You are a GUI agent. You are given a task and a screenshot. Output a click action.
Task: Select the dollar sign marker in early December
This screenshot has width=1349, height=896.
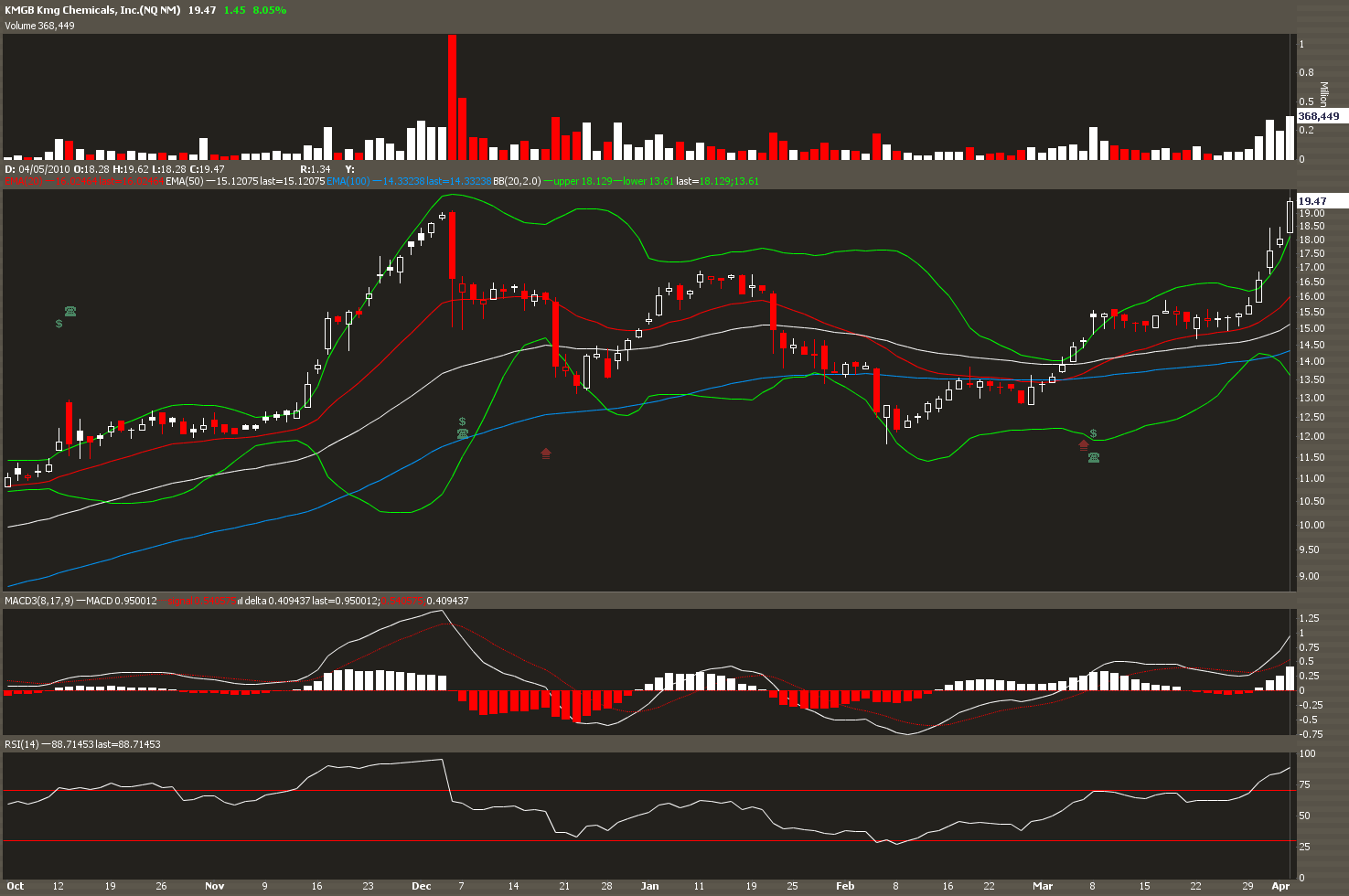462,421
